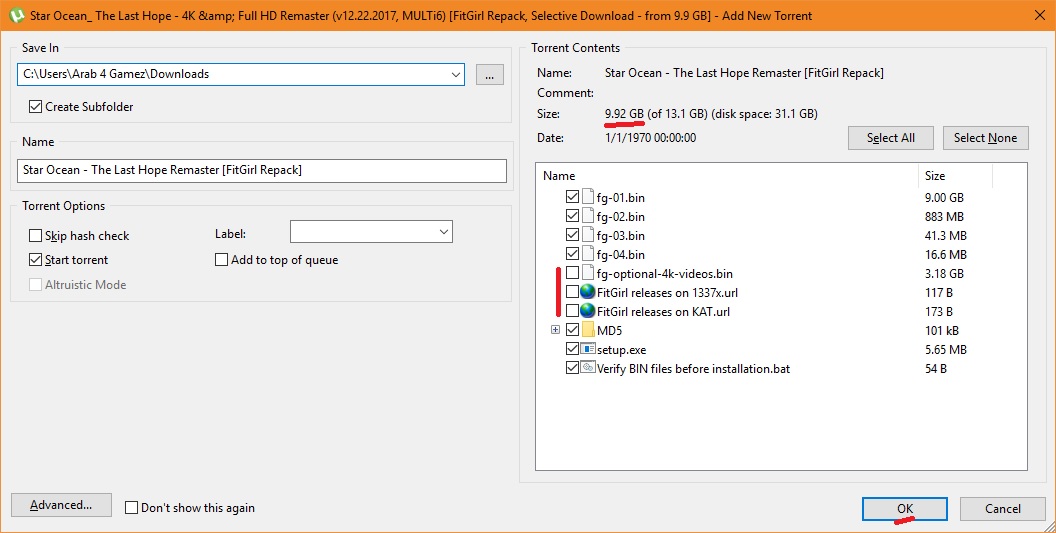Click the 3.18 GB size value
Screen dimensions: 1056x533
(x=944, y=274)
